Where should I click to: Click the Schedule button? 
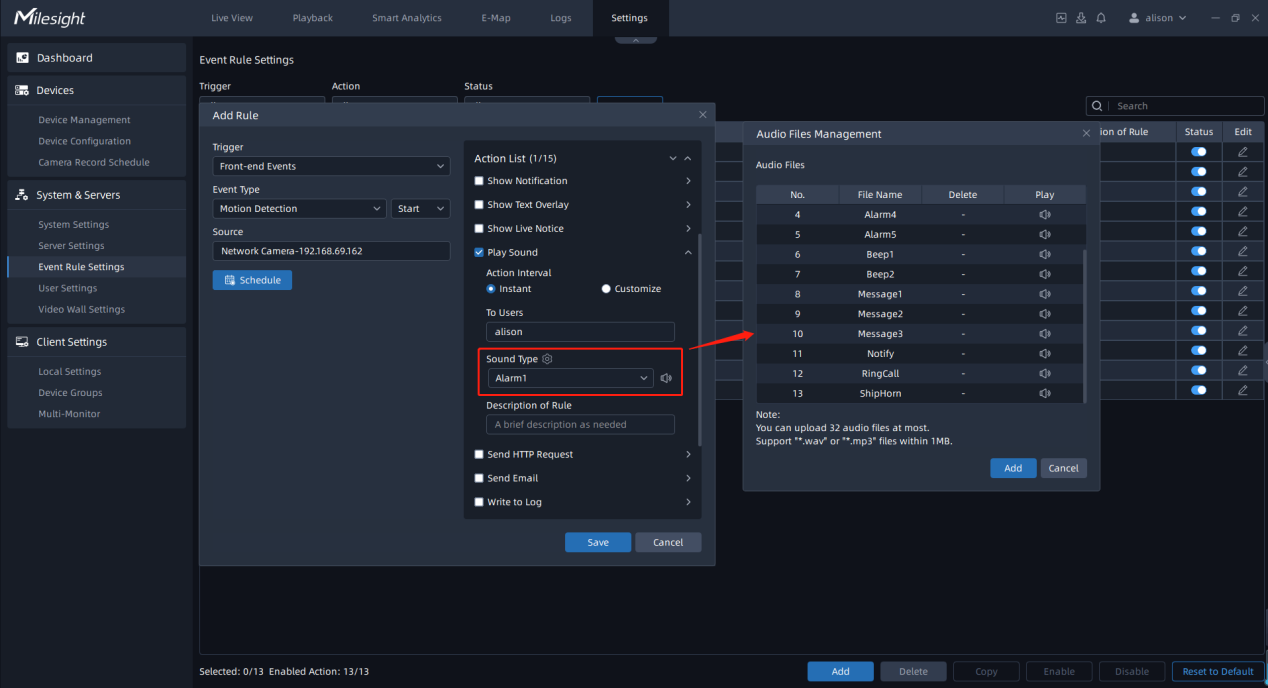click(x=252, y=280)
